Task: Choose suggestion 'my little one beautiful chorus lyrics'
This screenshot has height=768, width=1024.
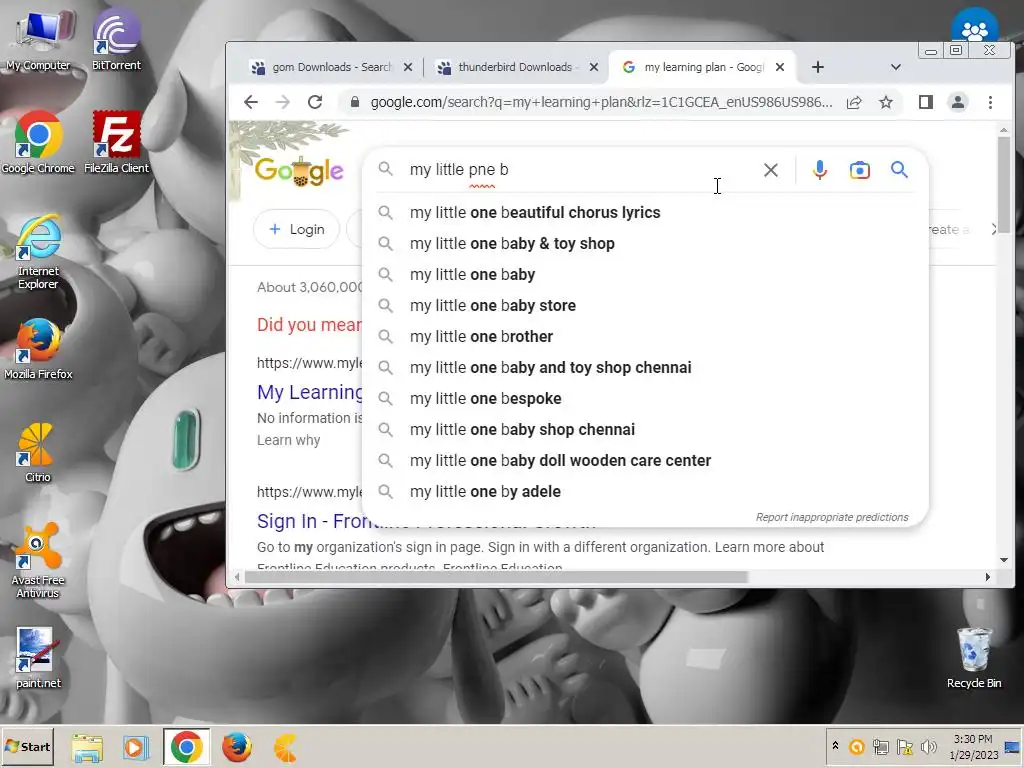Action: tap(645, 212)
